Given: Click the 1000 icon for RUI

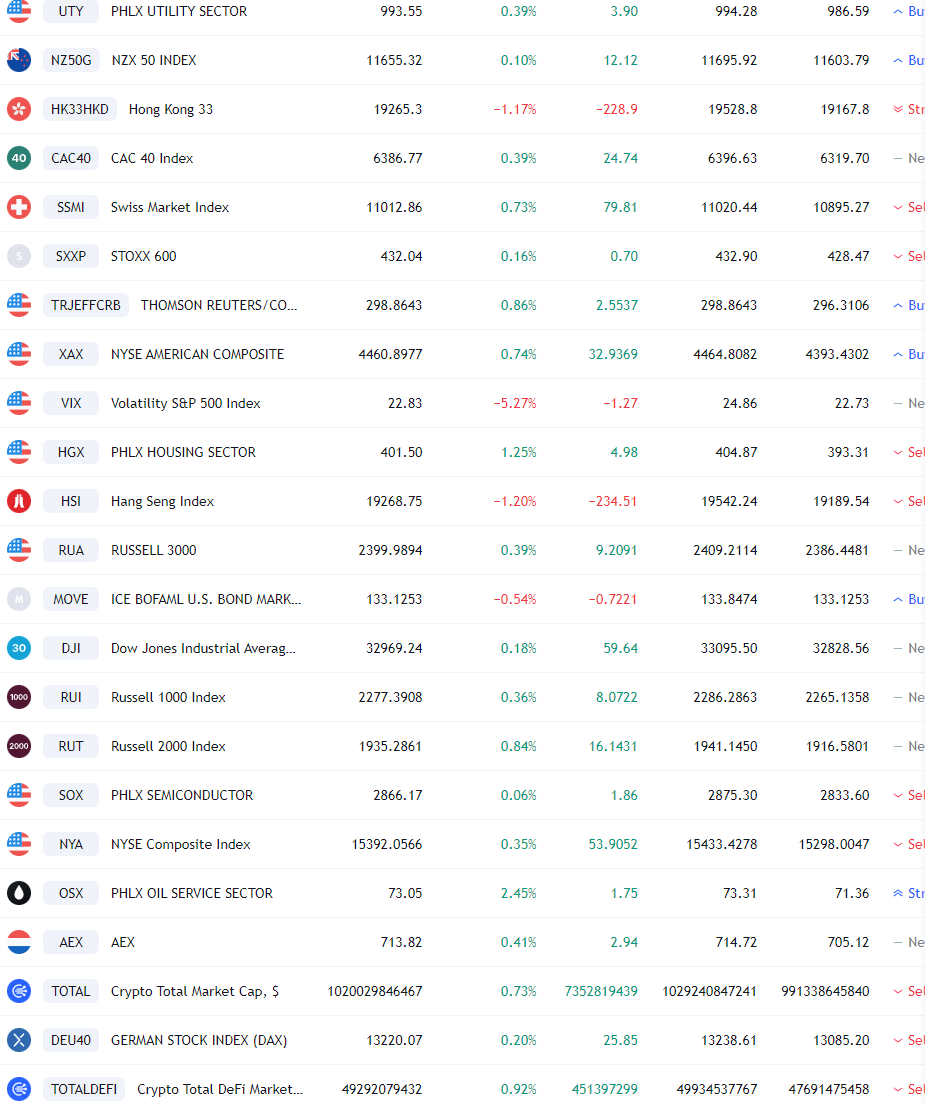Looking at the screenshot, I should pyautogui.click(x=19, y=697).
